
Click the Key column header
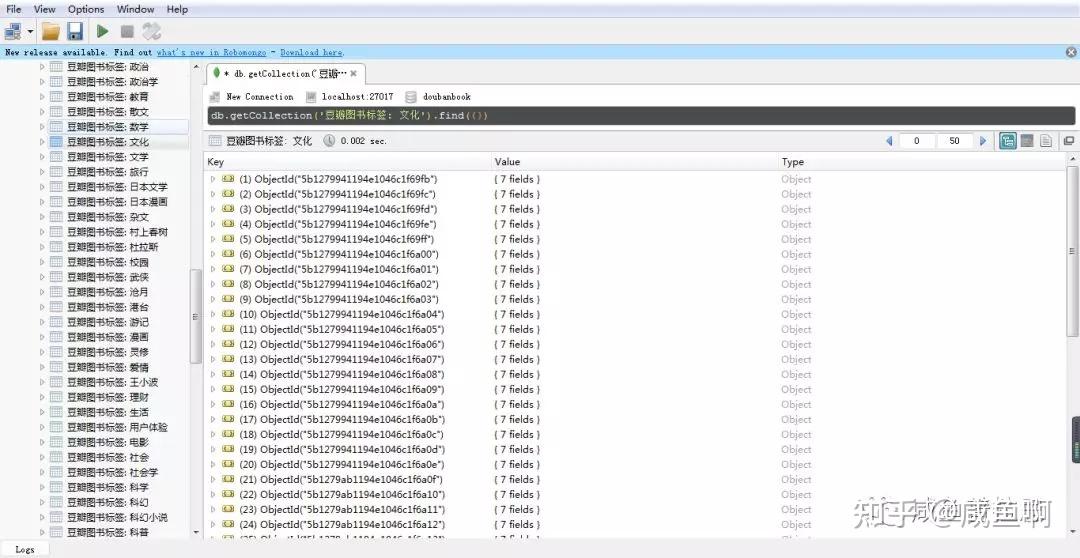349,162
